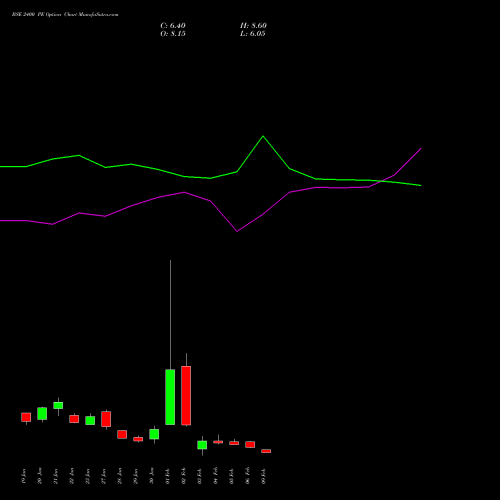Click the '04 Feb' date label
500x500 pixels.
point(216,476)
